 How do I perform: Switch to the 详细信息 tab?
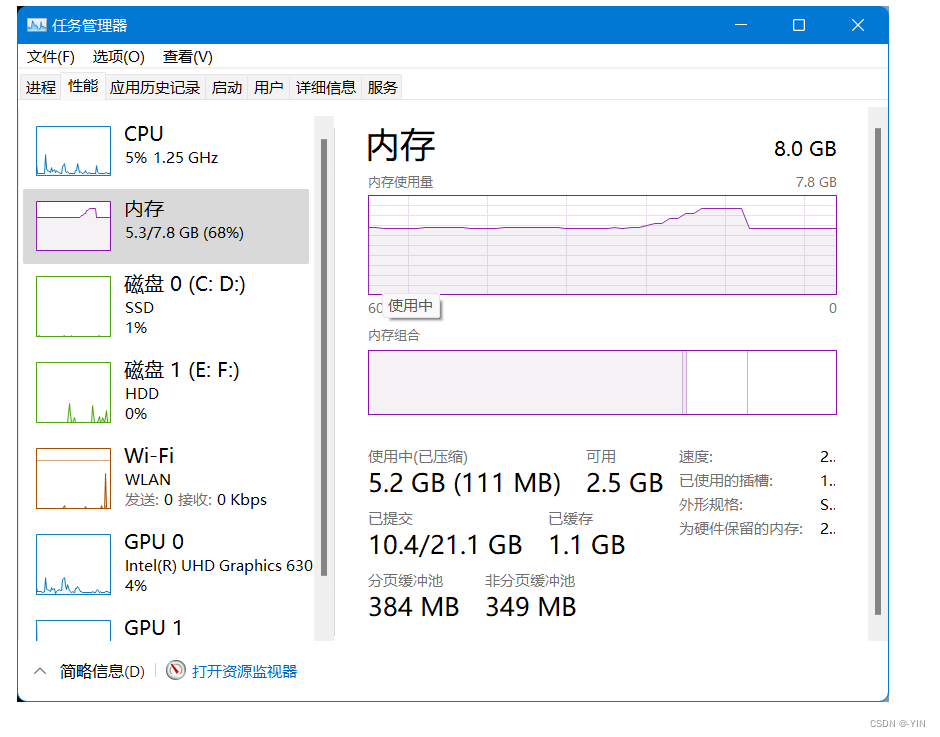(326, 88)
